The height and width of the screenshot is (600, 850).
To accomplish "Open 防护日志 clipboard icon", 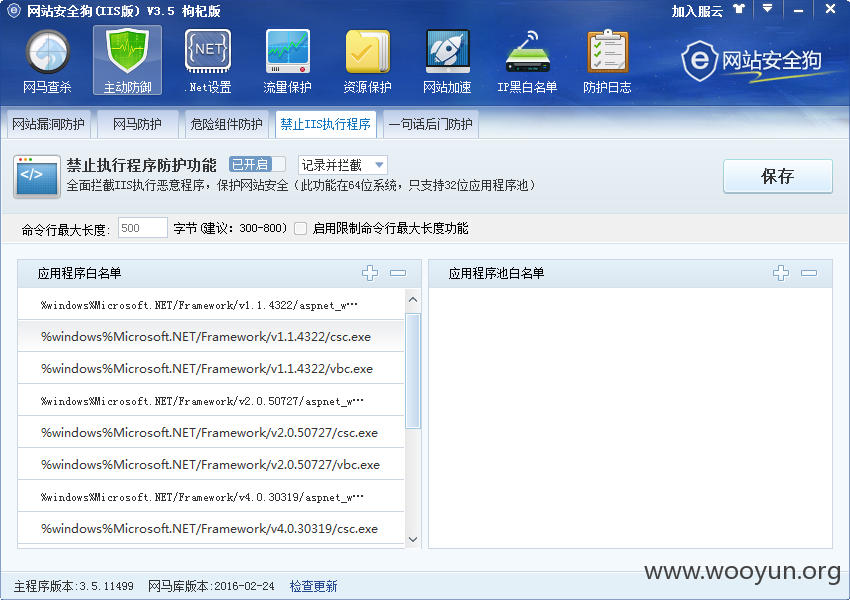I will 607,61.
